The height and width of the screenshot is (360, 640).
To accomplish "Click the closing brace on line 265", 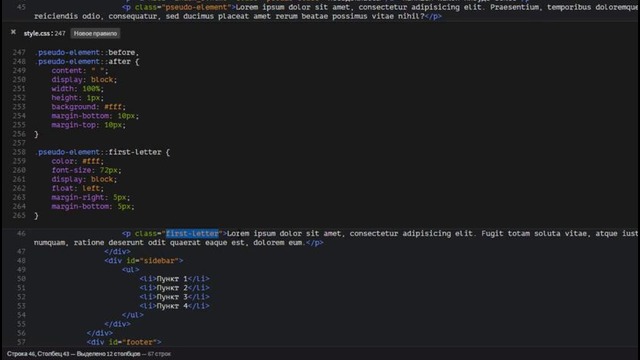I will [x=36, y=216].
